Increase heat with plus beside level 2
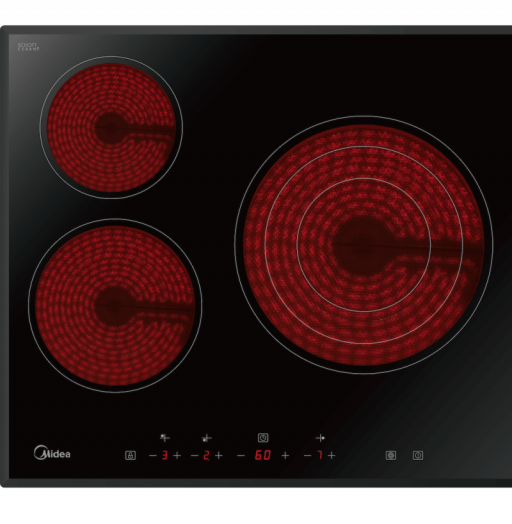 click(x=219, y=455)
